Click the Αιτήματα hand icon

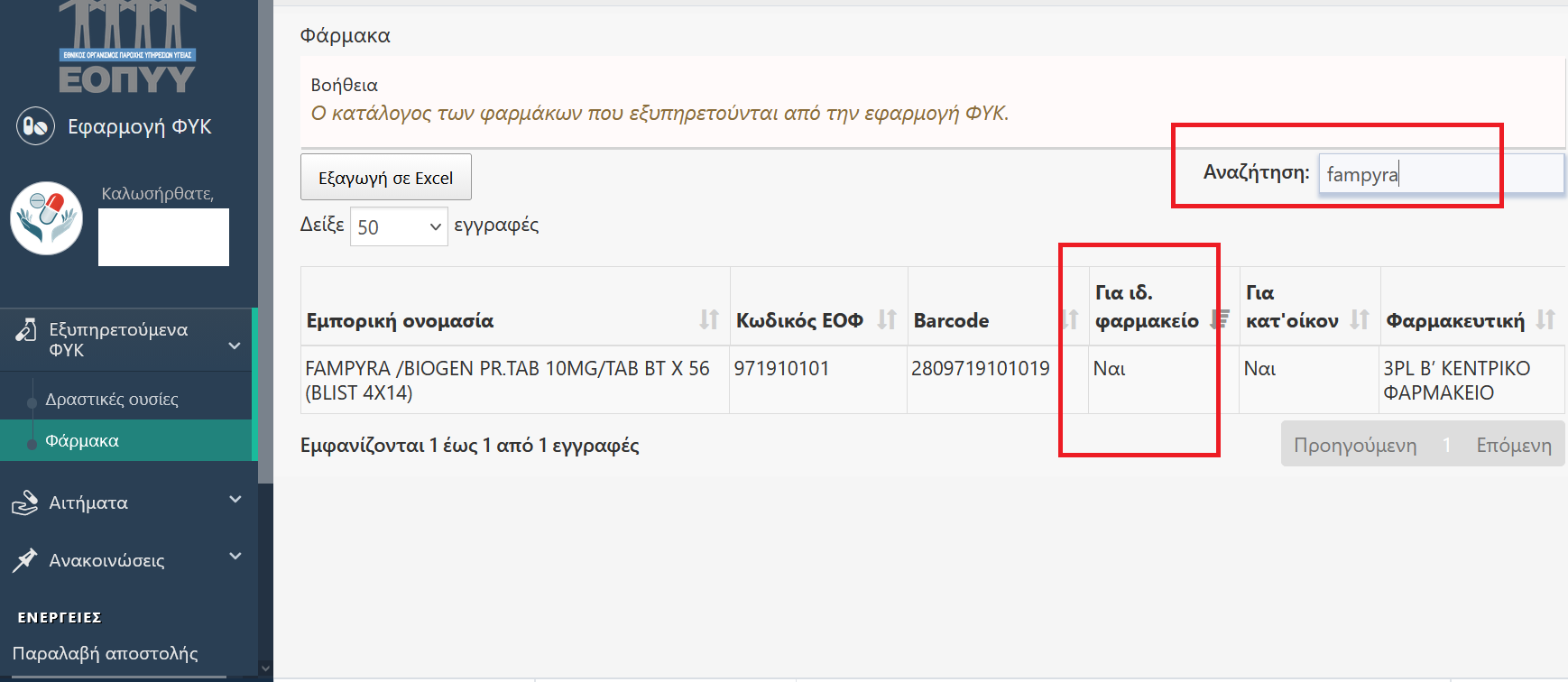[x=25, y=502]
